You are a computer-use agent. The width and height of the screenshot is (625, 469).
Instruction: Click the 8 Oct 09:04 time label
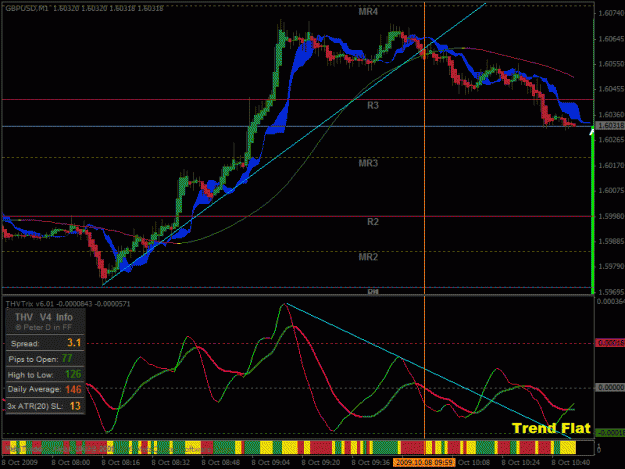tap(271, 463)
